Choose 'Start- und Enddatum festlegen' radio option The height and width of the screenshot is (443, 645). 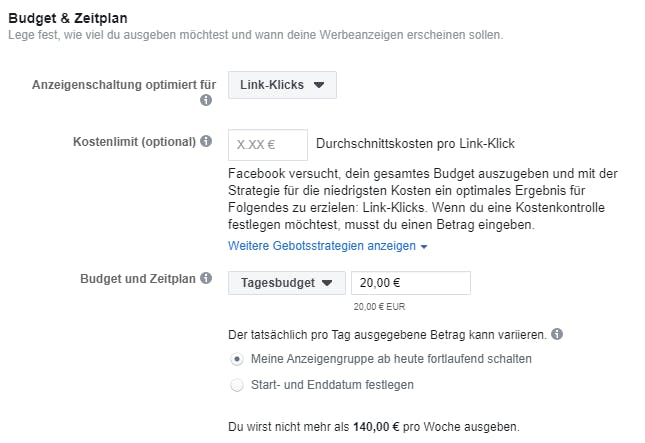[236, 384]
